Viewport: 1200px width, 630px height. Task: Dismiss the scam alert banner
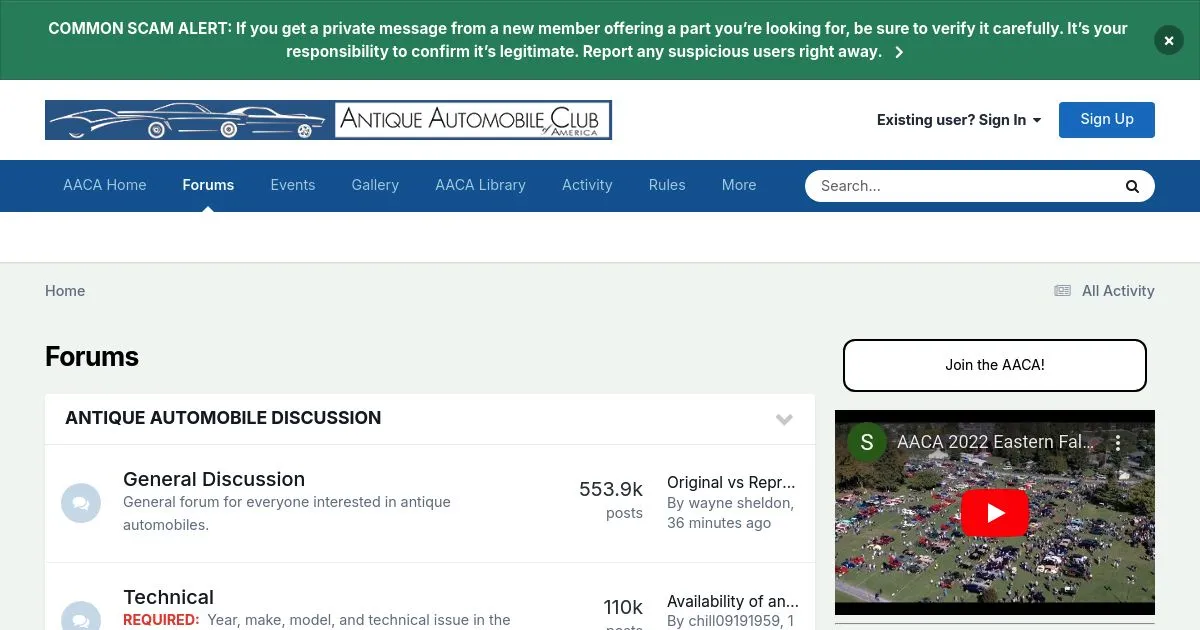click(1168, 40)
